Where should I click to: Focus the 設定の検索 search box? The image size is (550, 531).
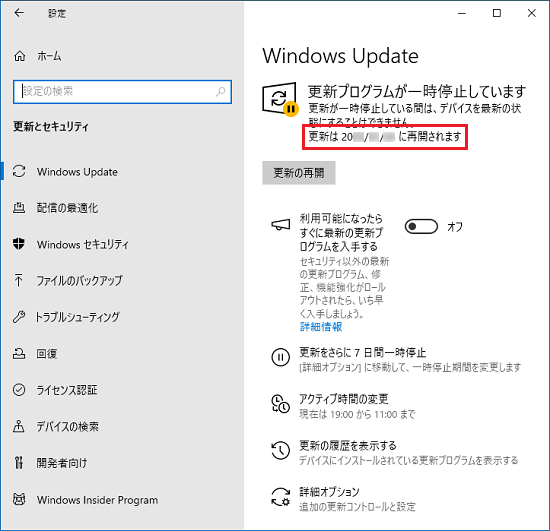(122, 92)
